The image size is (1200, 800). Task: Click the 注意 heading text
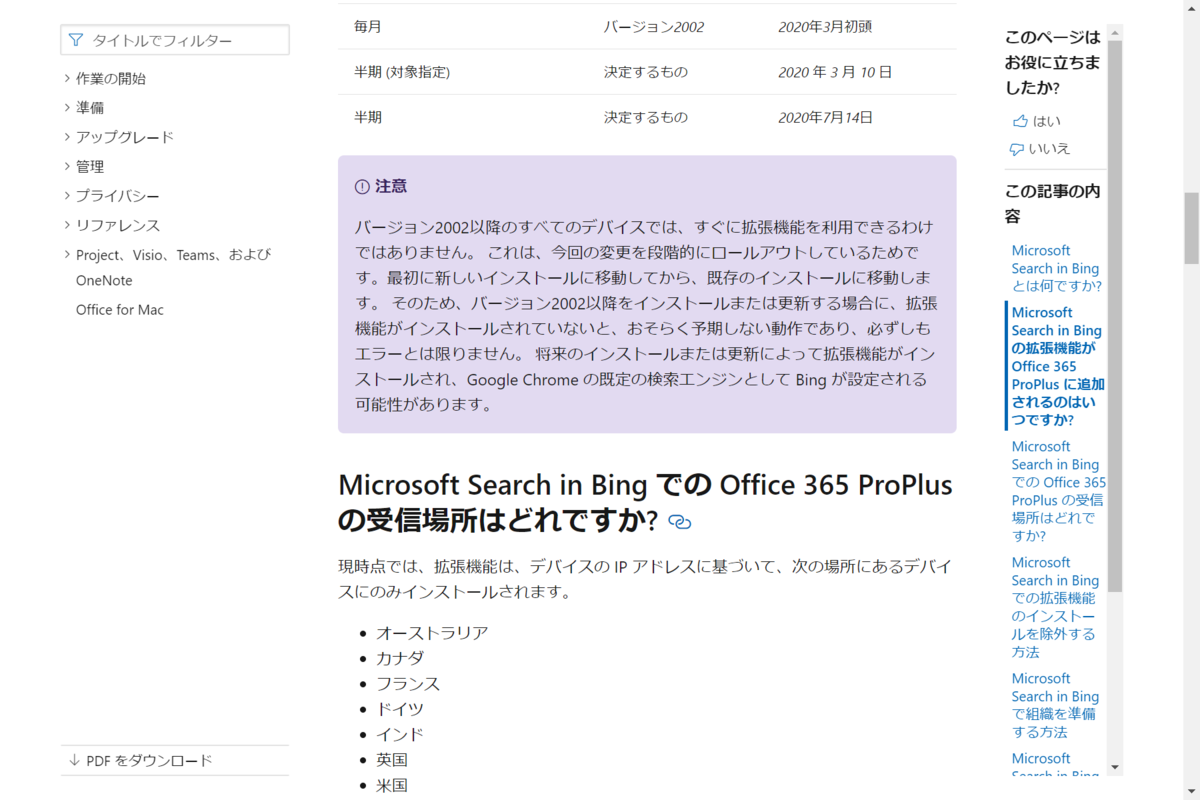pos(391,187)
